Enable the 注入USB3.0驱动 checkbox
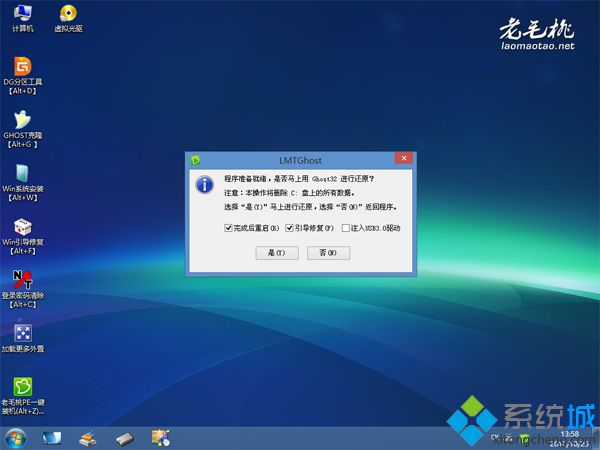Screen dimensions: 600x450 tap(346, 228)
